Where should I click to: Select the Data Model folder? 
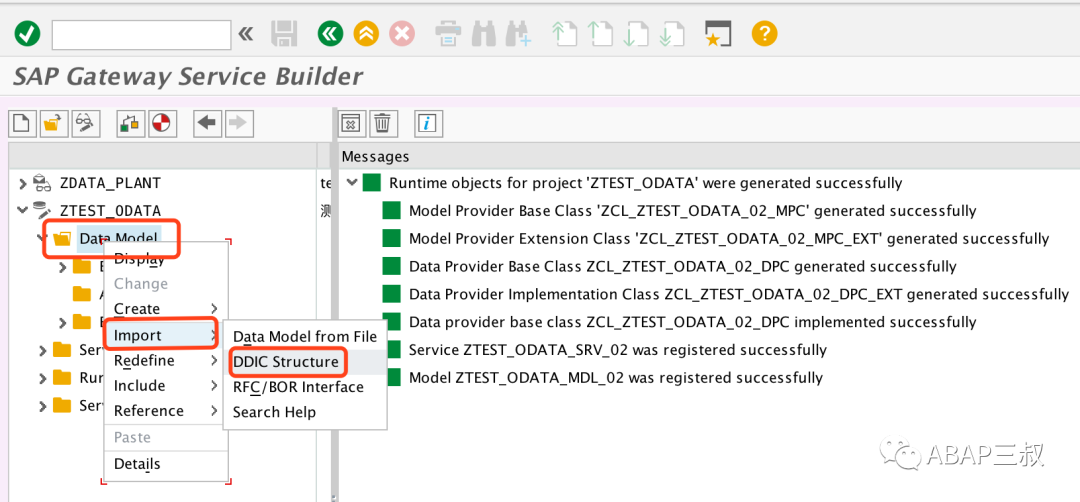coord(118,238)
